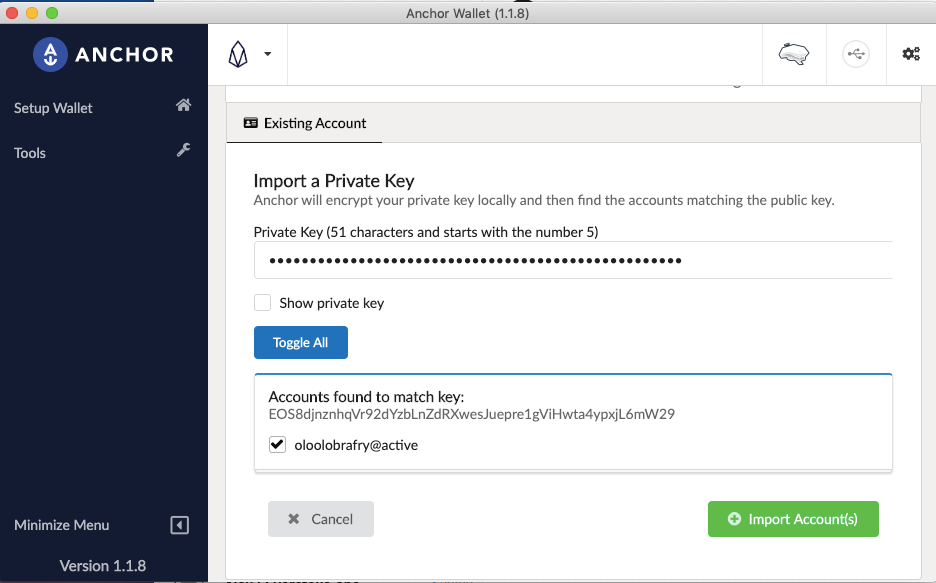Click the plus icon on Import Account(s)
This screenshot has height=583, width=936.
click(734, 519)
